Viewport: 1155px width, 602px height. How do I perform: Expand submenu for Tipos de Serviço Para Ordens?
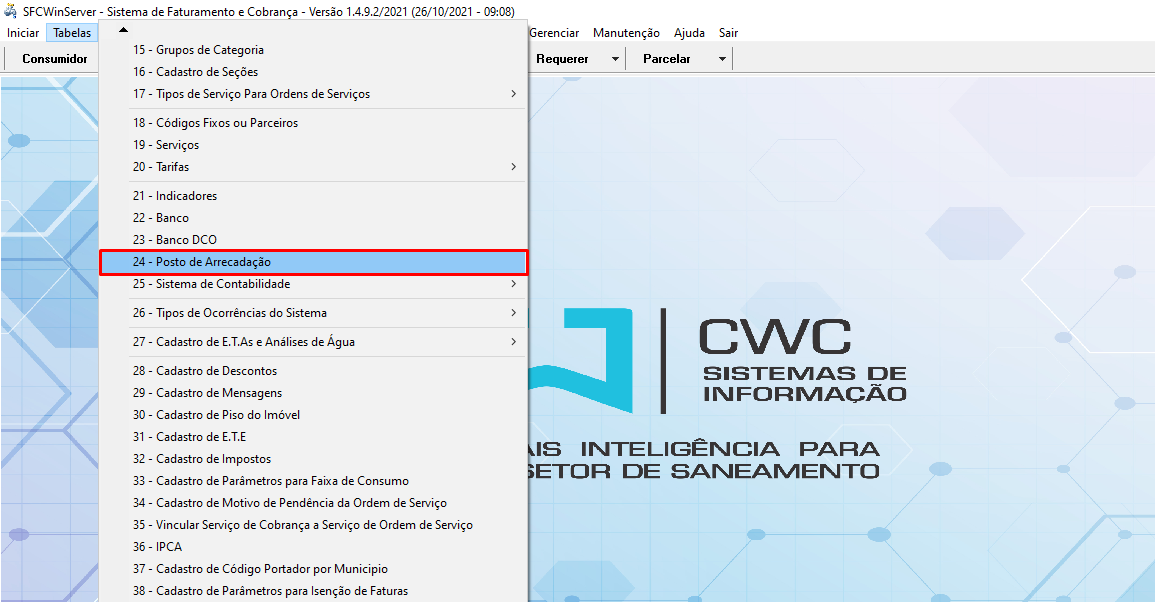coord(513,94)
